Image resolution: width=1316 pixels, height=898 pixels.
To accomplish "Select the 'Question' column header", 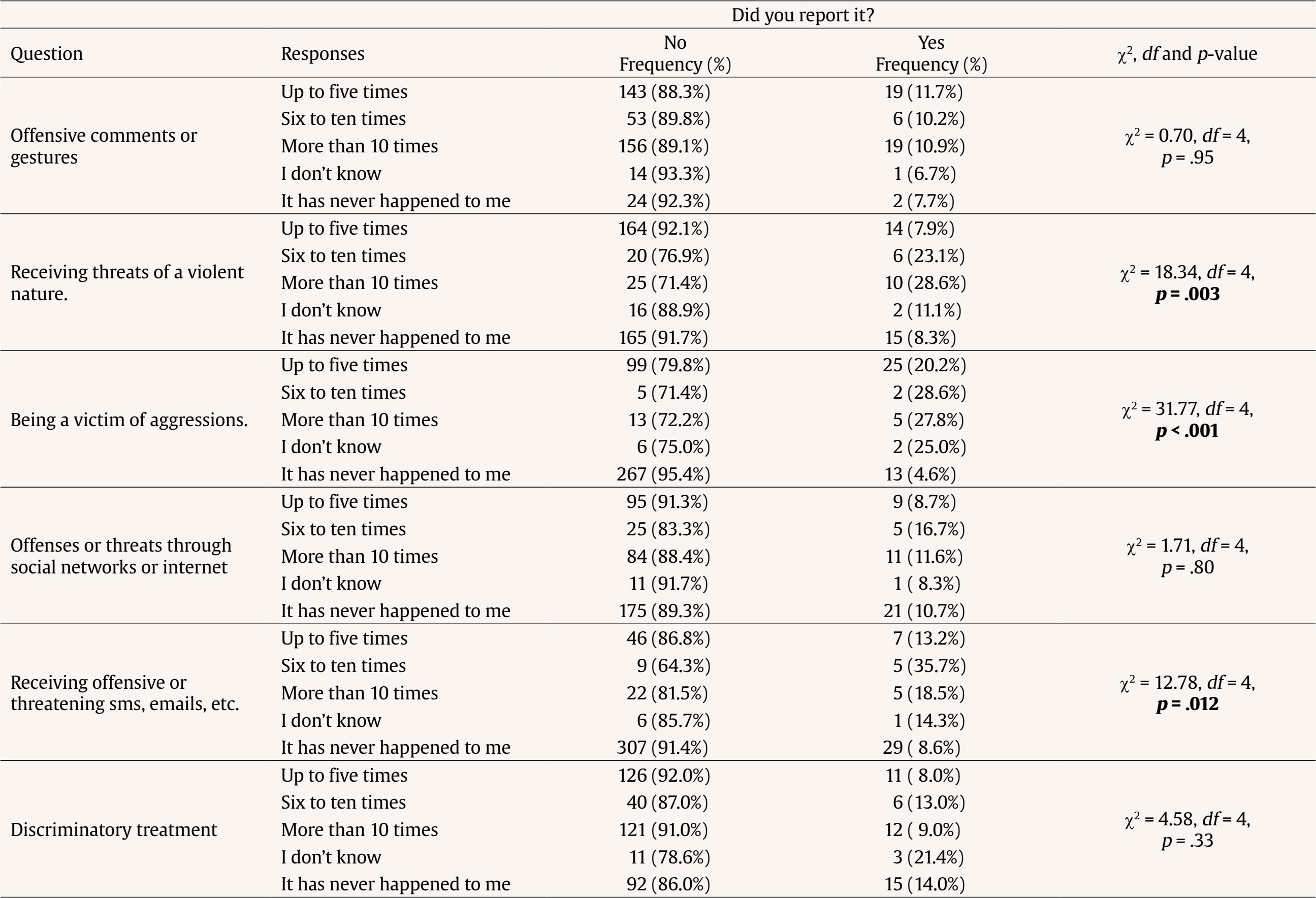I will (46, 53).
